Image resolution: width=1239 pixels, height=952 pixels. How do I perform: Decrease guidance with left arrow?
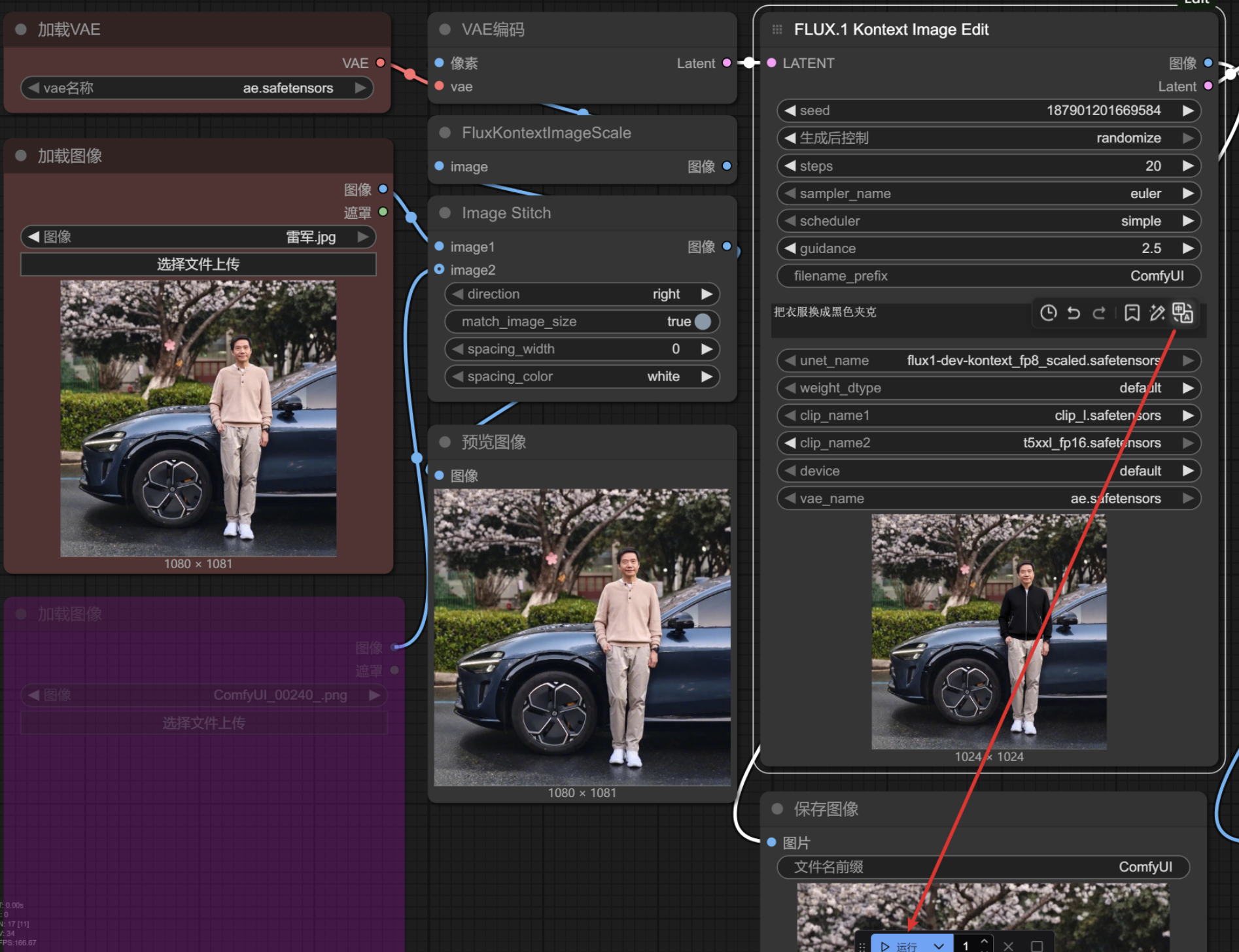(790, 248)
